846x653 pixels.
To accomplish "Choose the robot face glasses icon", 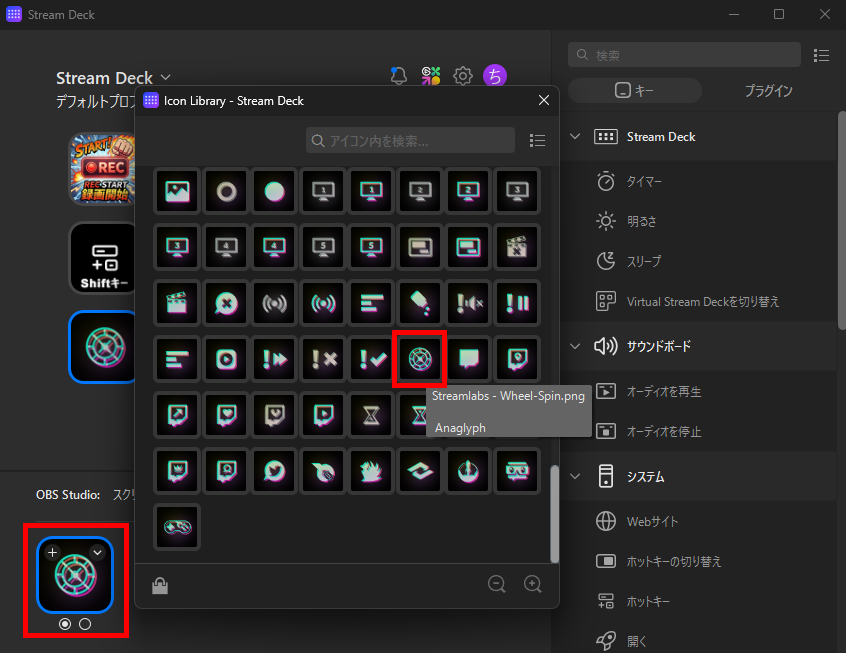I will [x=517, y=471].
